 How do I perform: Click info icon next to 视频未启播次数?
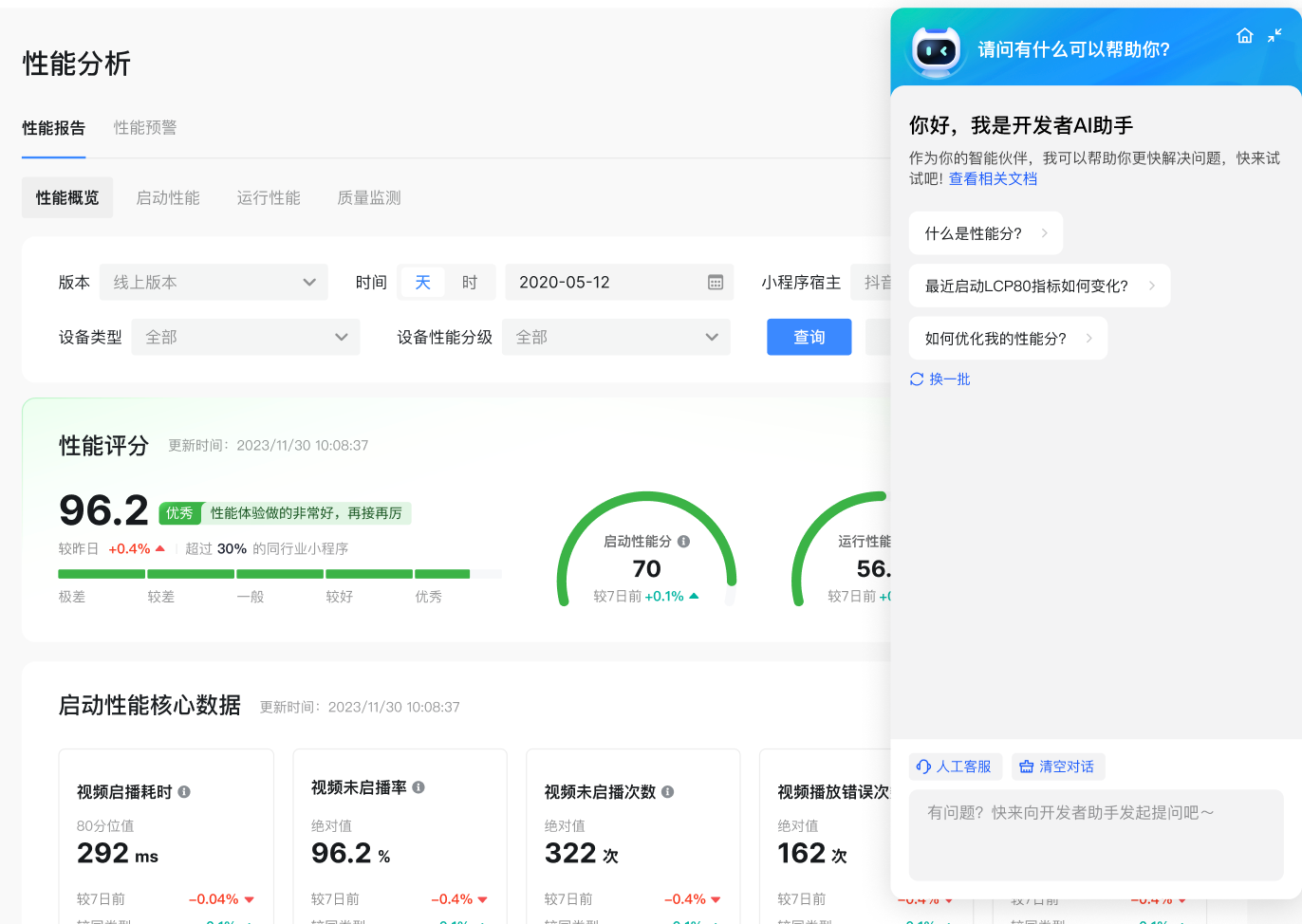pyautogui.click(x=668, y=792)
